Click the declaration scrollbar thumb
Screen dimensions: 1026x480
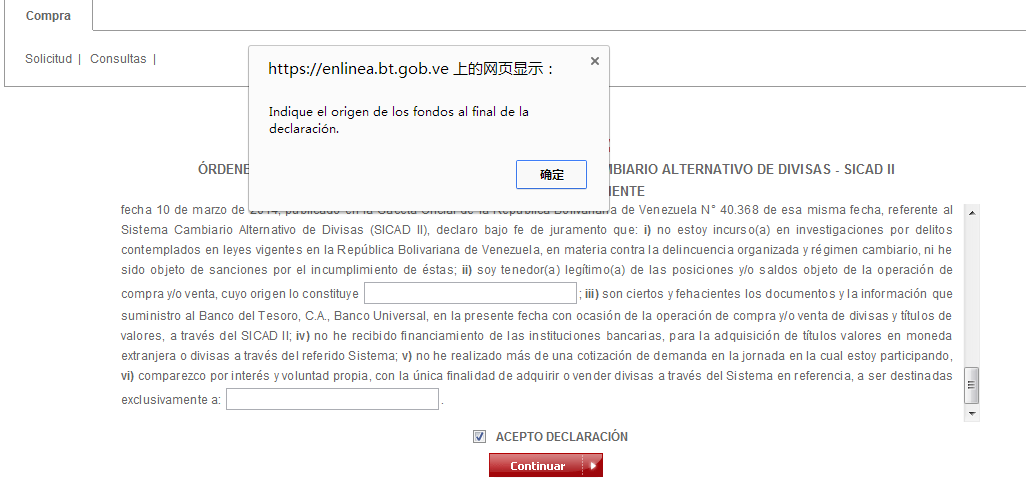(972, 386)
